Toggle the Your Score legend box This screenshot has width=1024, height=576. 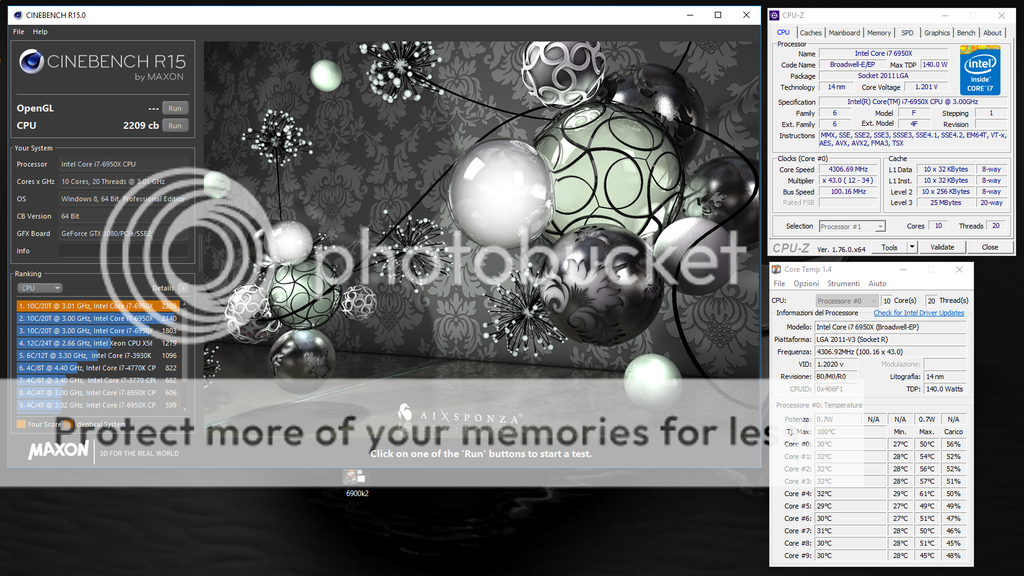21,424
